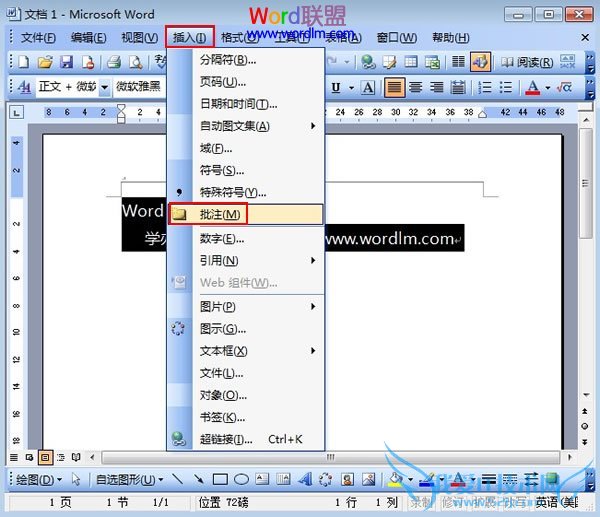Screen dimensions: 600x517
Task: Toggle Underline formatting
Action: [336, 88]
